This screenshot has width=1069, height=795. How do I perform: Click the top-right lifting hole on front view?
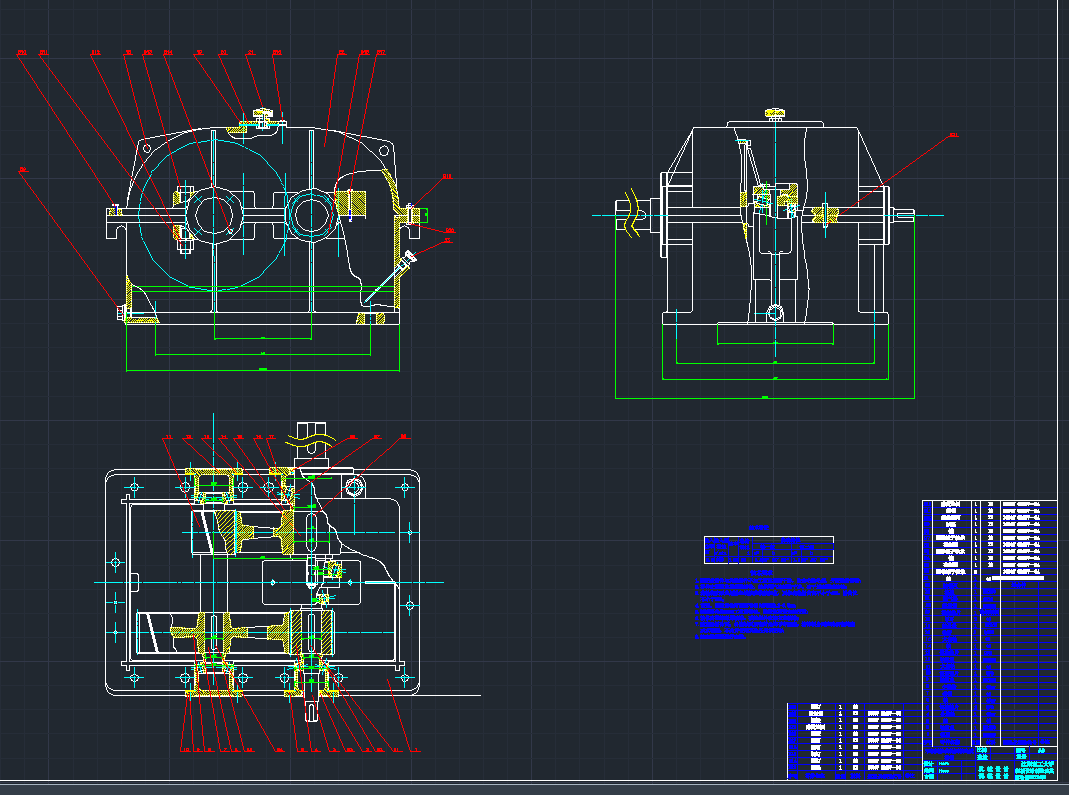coord(383,148)
